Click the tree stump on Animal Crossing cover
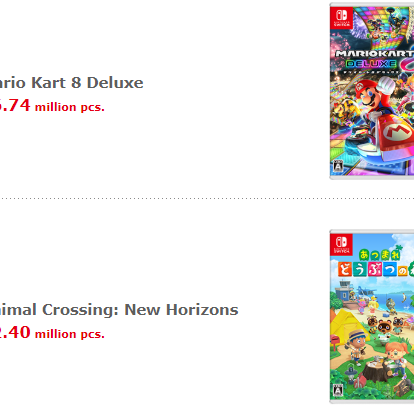The width and height of the screenshot is (414, 412). (x=376, y=370)
